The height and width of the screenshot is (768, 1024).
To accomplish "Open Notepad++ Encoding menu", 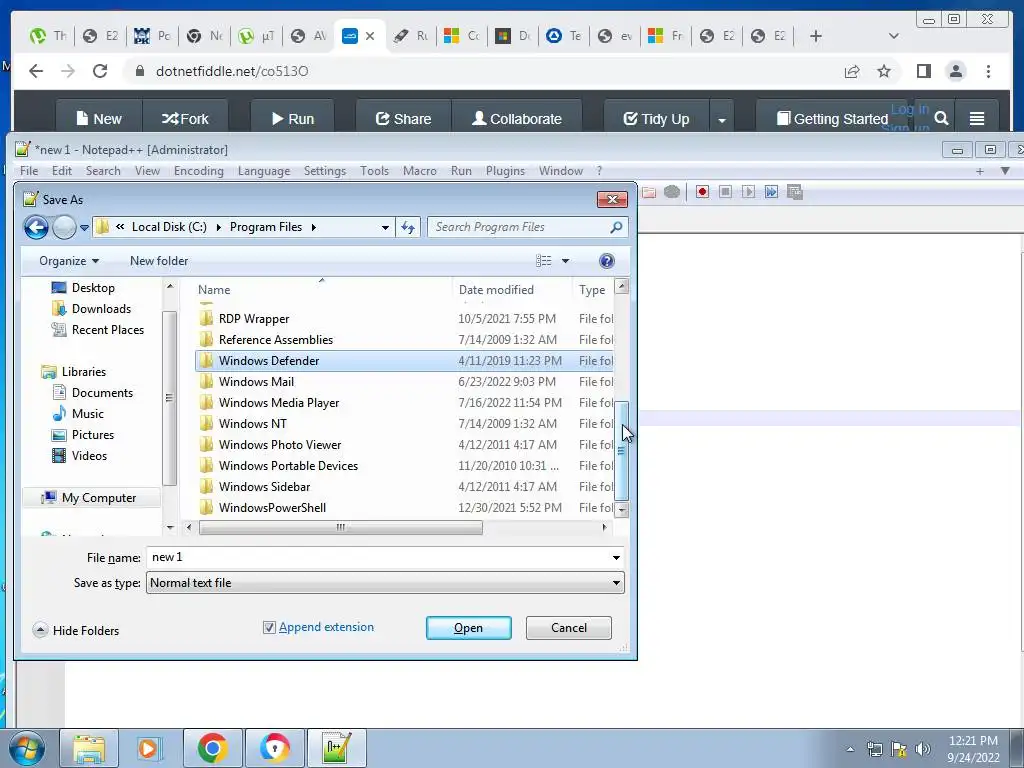I will 199,171.
